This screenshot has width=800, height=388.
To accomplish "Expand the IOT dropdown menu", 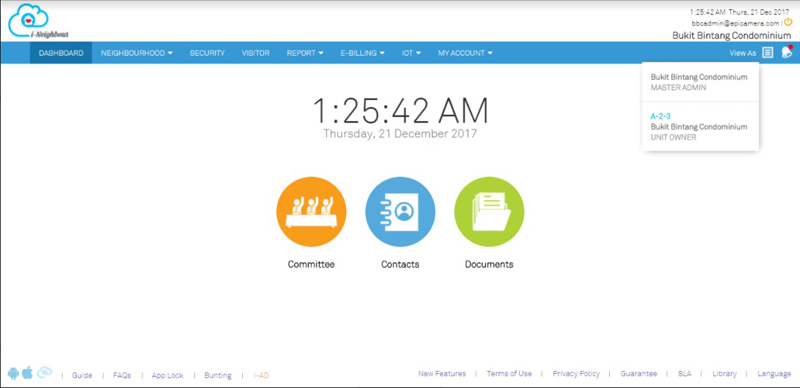I will coord(411,53).
